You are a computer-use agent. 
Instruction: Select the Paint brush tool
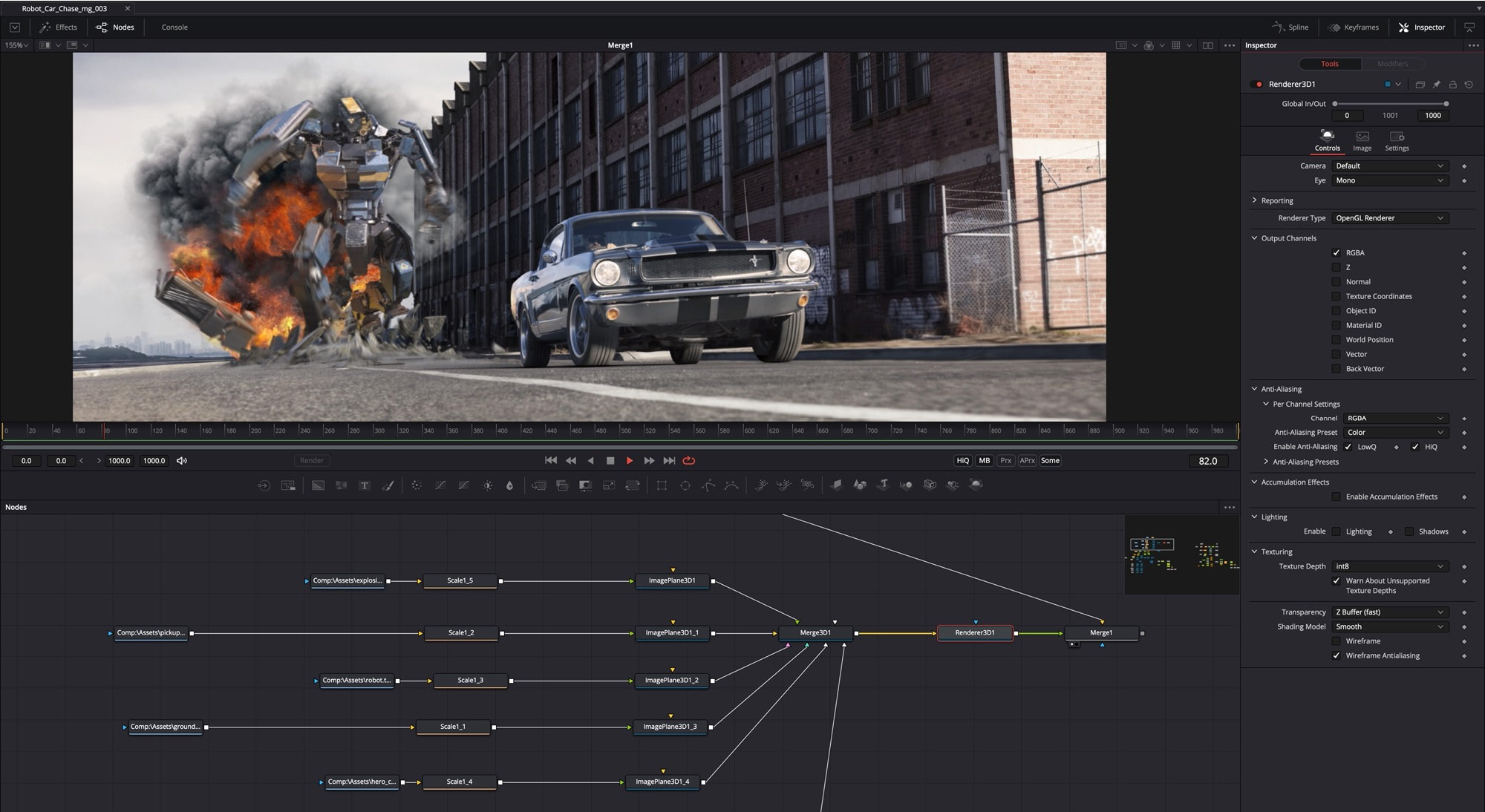click(388, 485)
